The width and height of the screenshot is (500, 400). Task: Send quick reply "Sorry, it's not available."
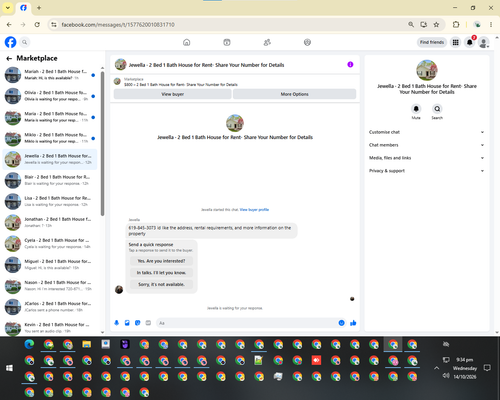click(161, 284)
